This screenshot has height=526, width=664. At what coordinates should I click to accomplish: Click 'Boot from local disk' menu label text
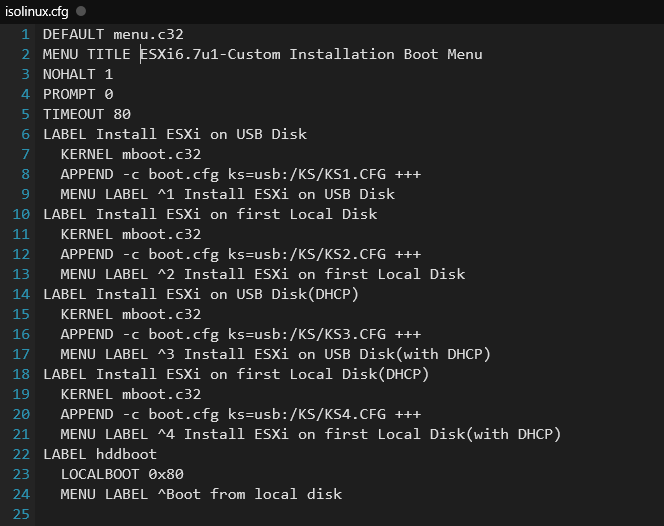[x=254, y=494]
